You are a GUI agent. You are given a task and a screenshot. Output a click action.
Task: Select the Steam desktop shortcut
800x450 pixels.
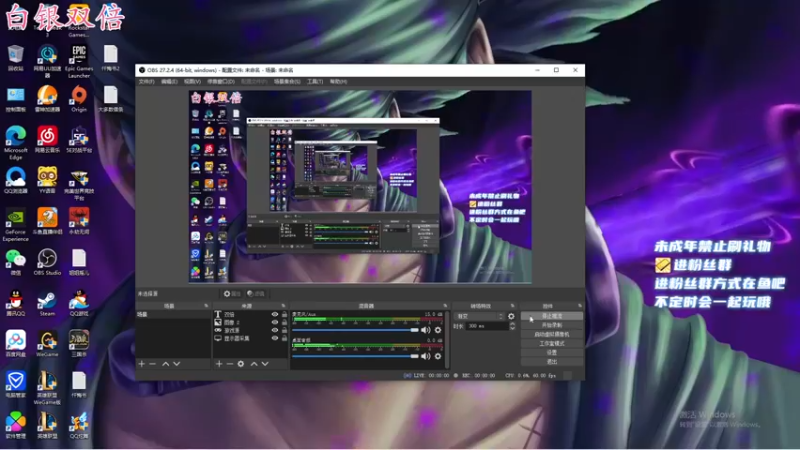click(x=47, y=304)
